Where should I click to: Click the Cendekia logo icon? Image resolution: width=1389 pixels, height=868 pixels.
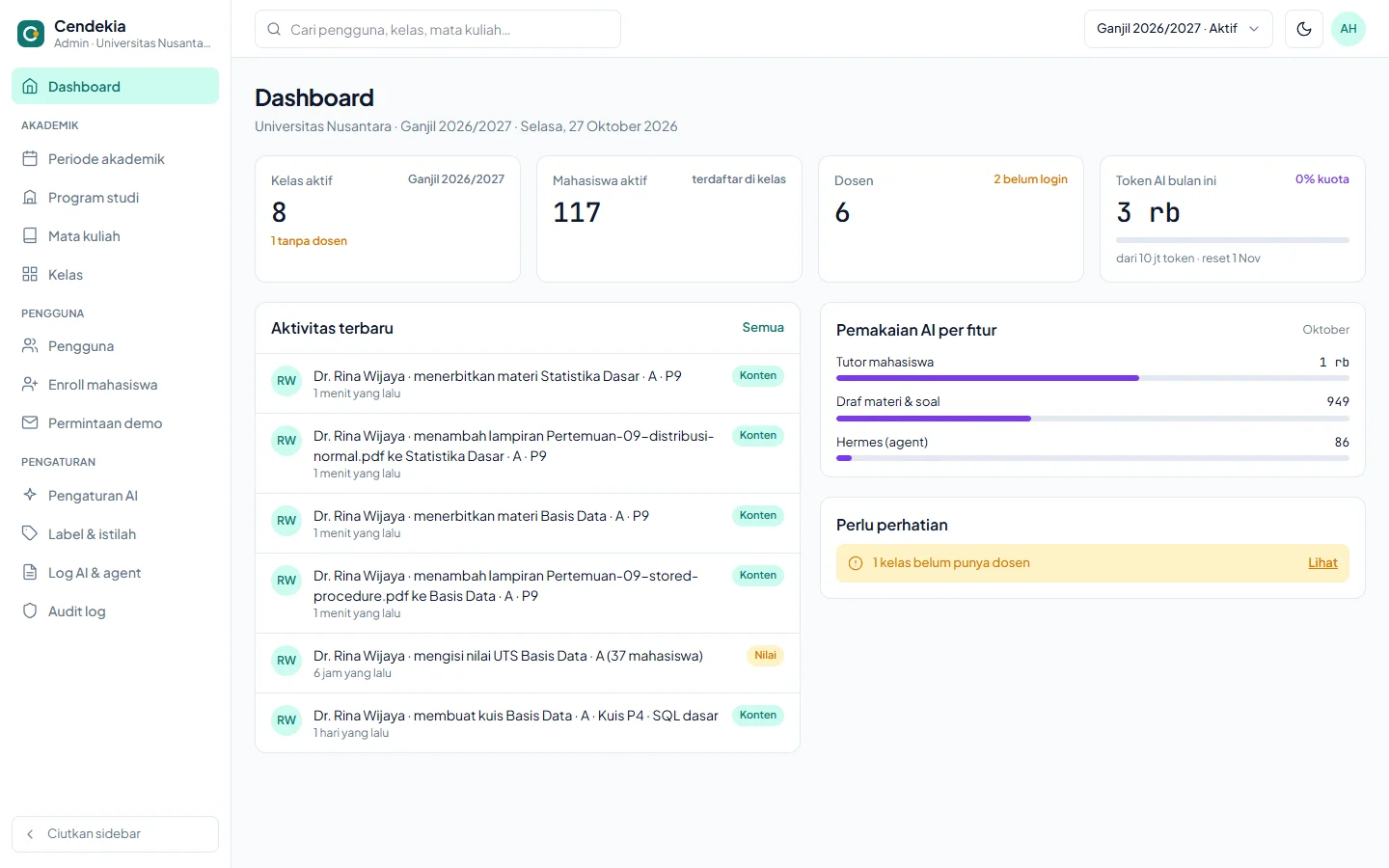click(x=31, y=34)
